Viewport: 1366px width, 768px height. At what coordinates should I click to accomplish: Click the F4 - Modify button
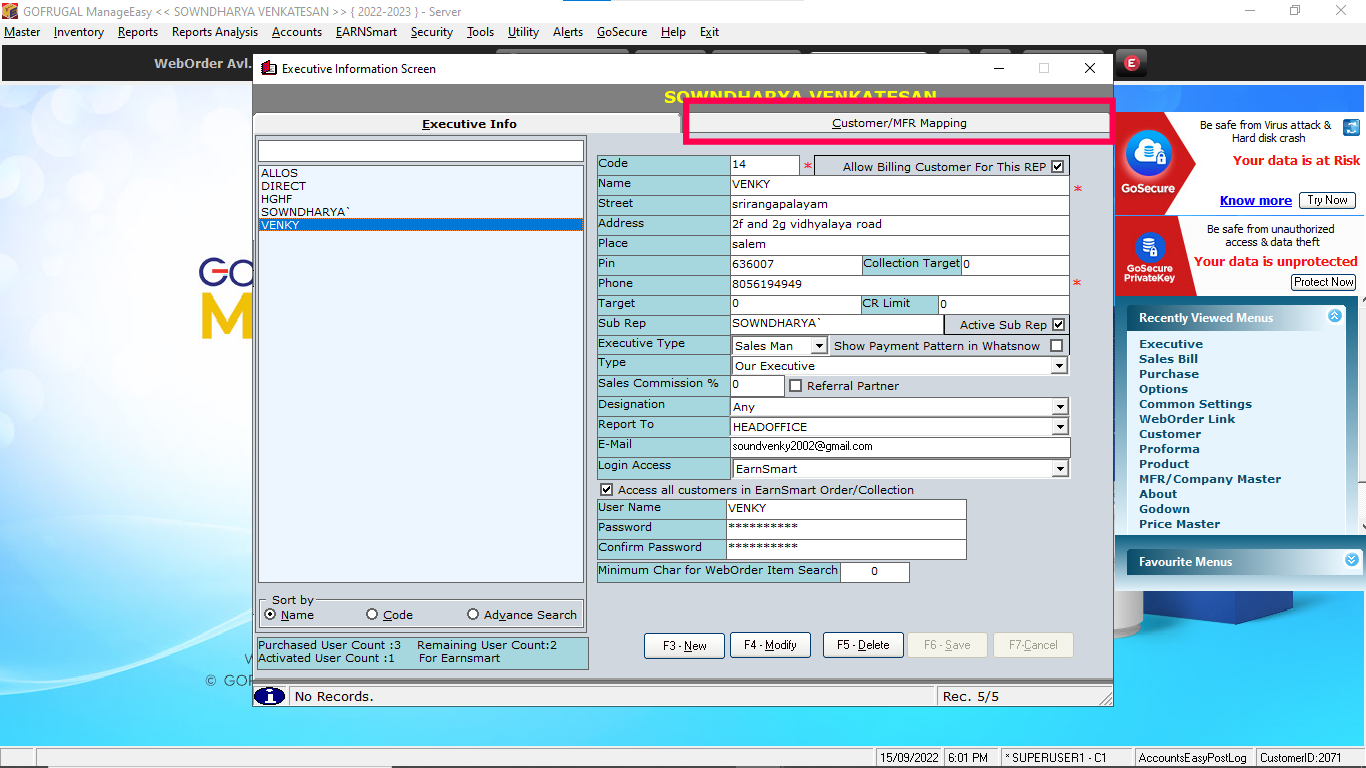tap(770, 645)
